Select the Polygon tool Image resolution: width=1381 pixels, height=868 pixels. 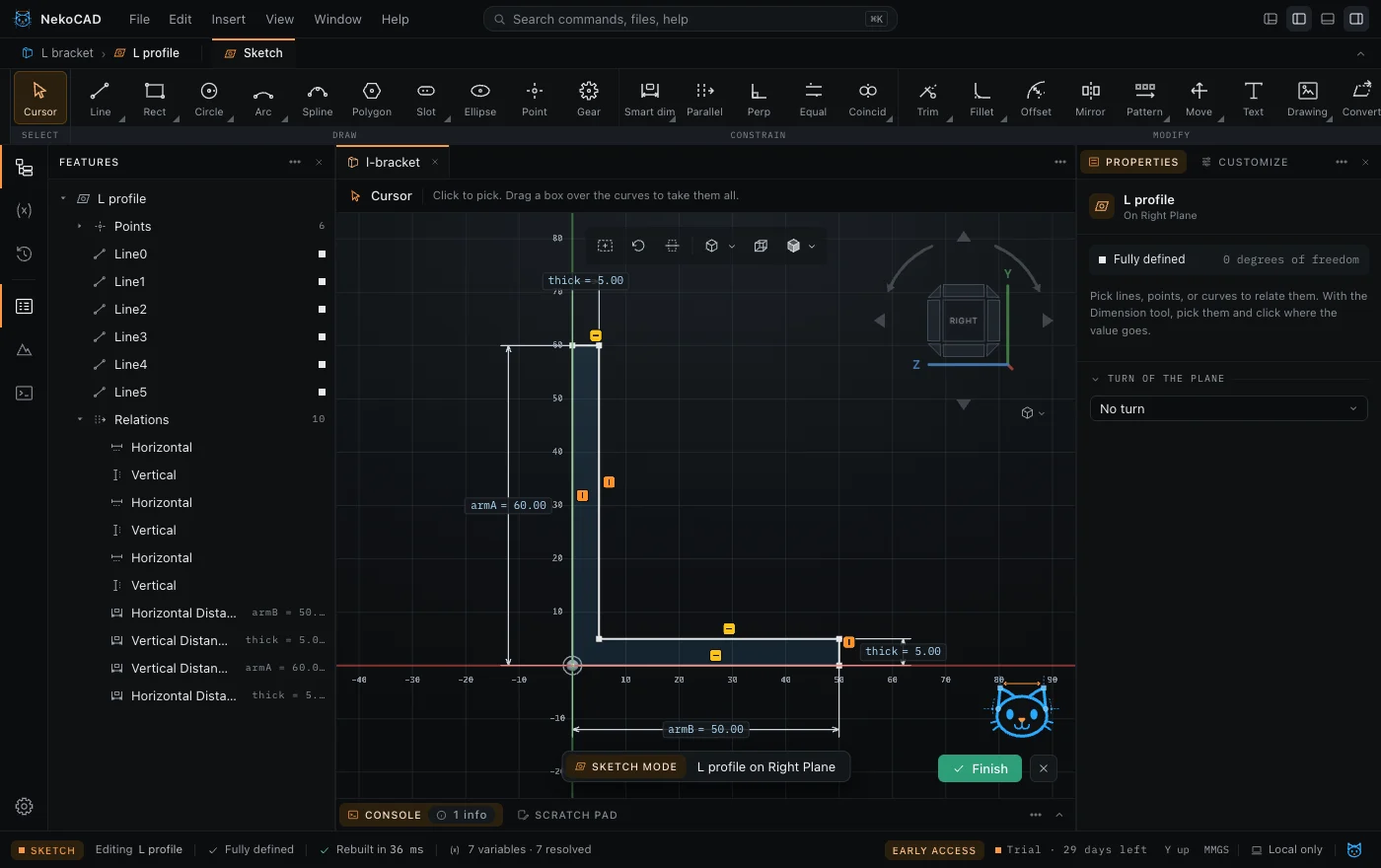[371, 99]
